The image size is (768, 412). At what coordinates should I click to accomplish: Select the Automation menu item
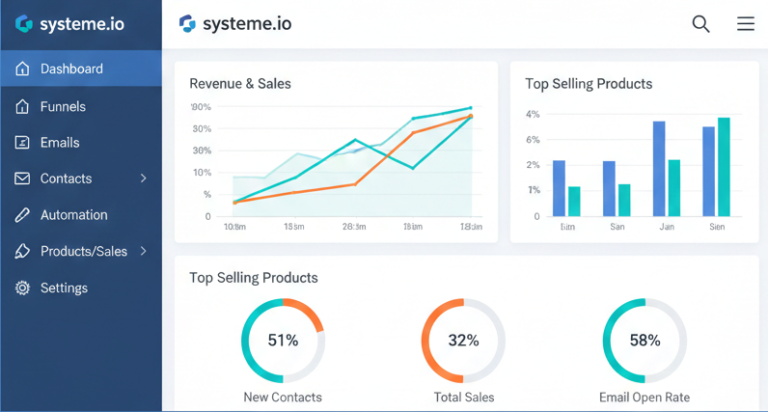click(x=73, y=215)
